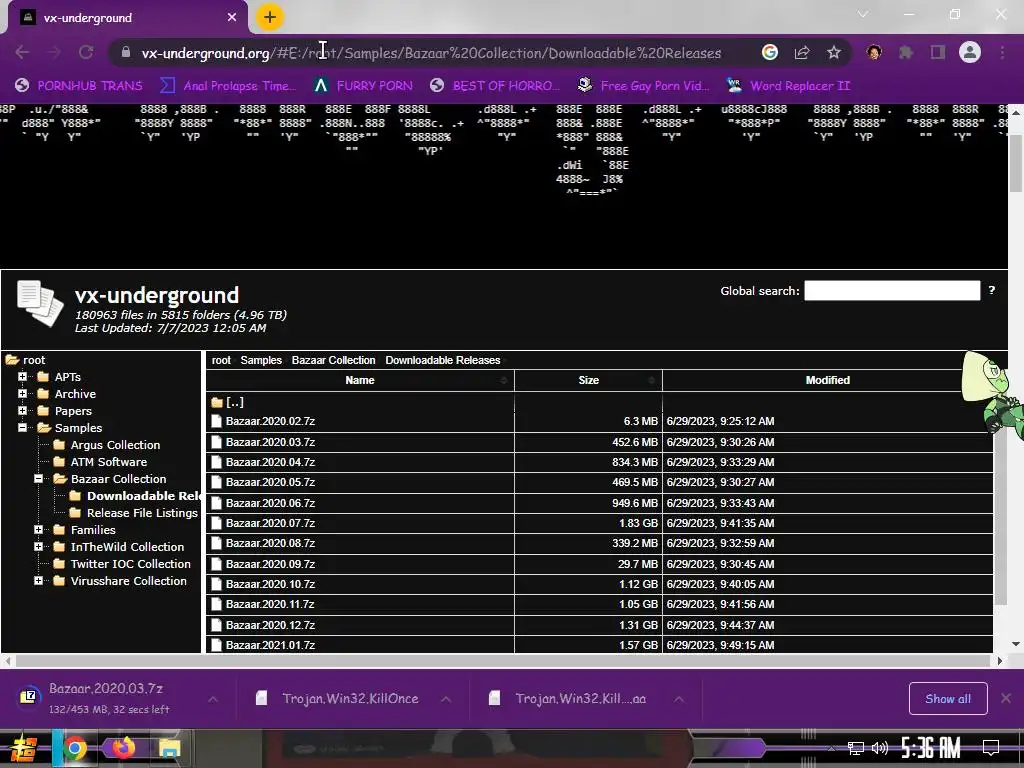Image resolution: width=1024 pixels, height=768 pixels.
Task: Click the Argus Collection folder icon
Action: [x=59, y=445]
